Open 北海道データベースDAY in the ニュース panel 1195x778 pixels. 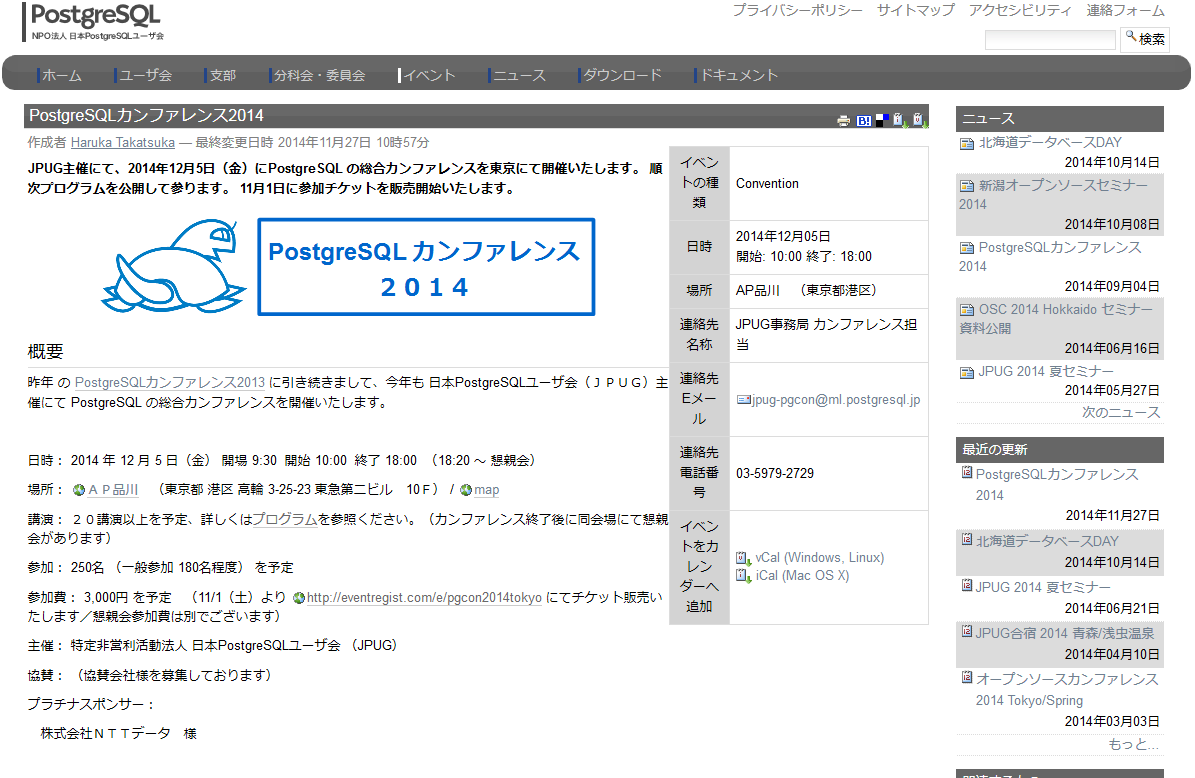click(1050, 142)
